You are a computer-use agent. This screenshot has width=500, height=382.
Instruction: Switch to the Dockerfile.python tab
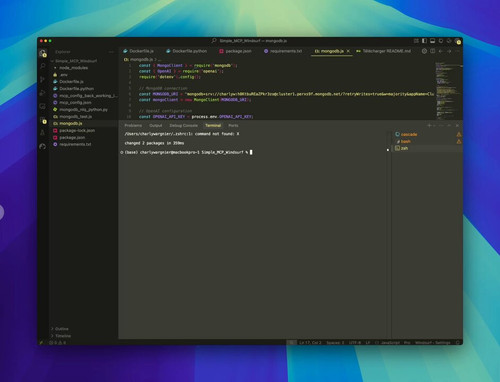pos(187,51)
